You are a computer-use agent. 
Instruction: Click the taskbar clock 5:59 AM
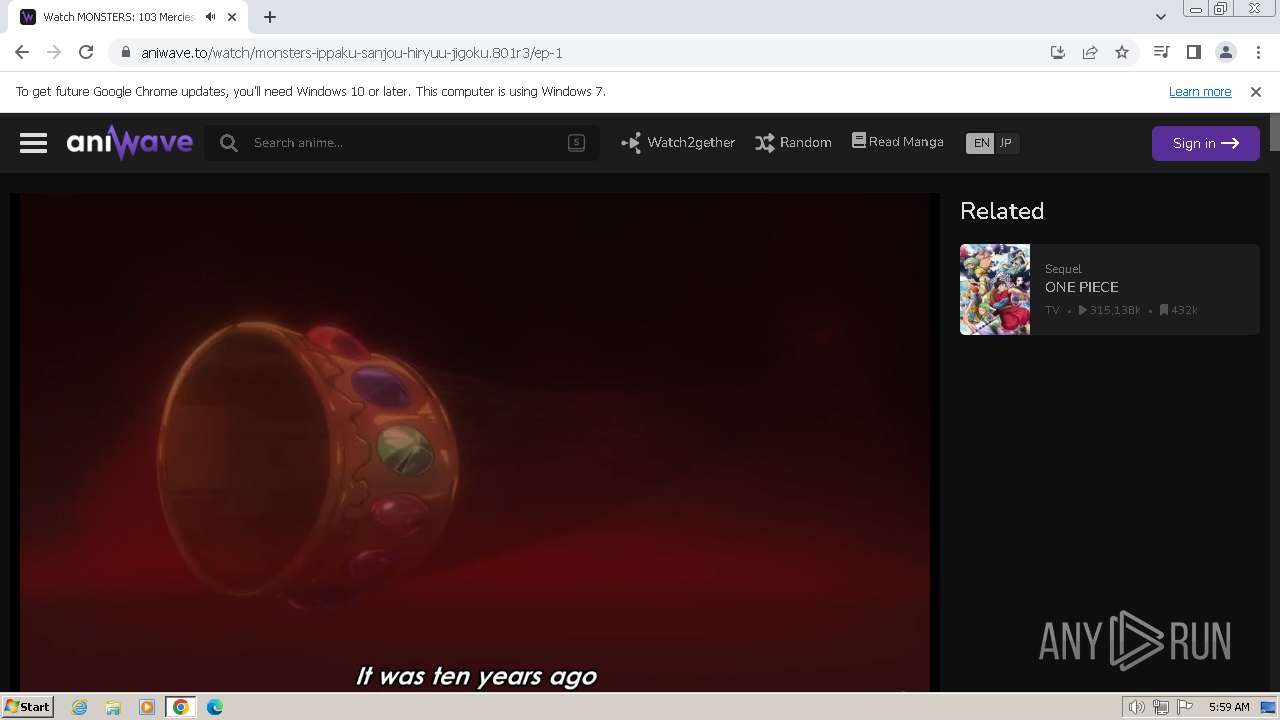coord(1229,707)
